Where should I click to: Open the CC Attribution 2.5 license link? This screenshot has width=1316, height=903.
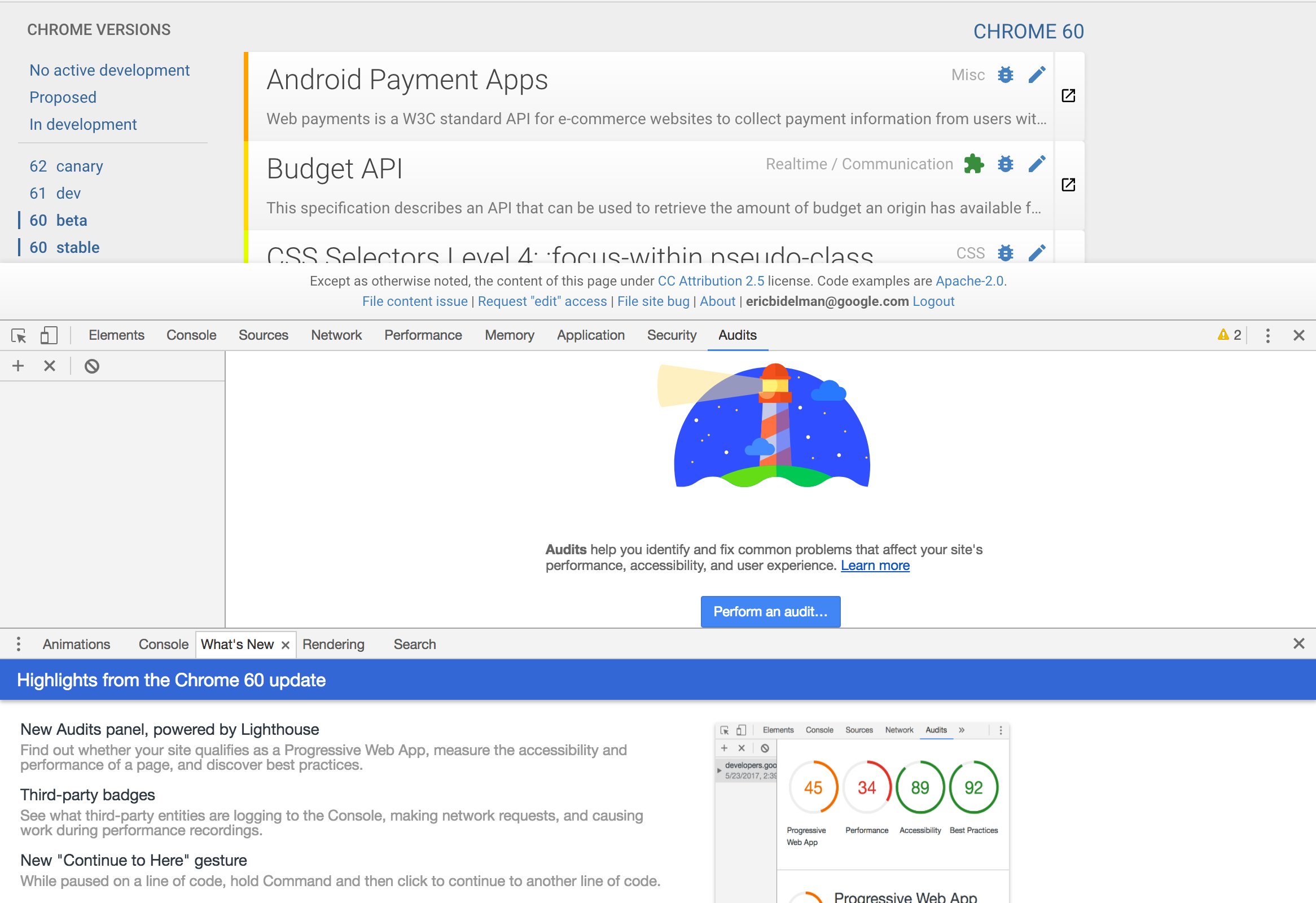[x=710, y=281]
